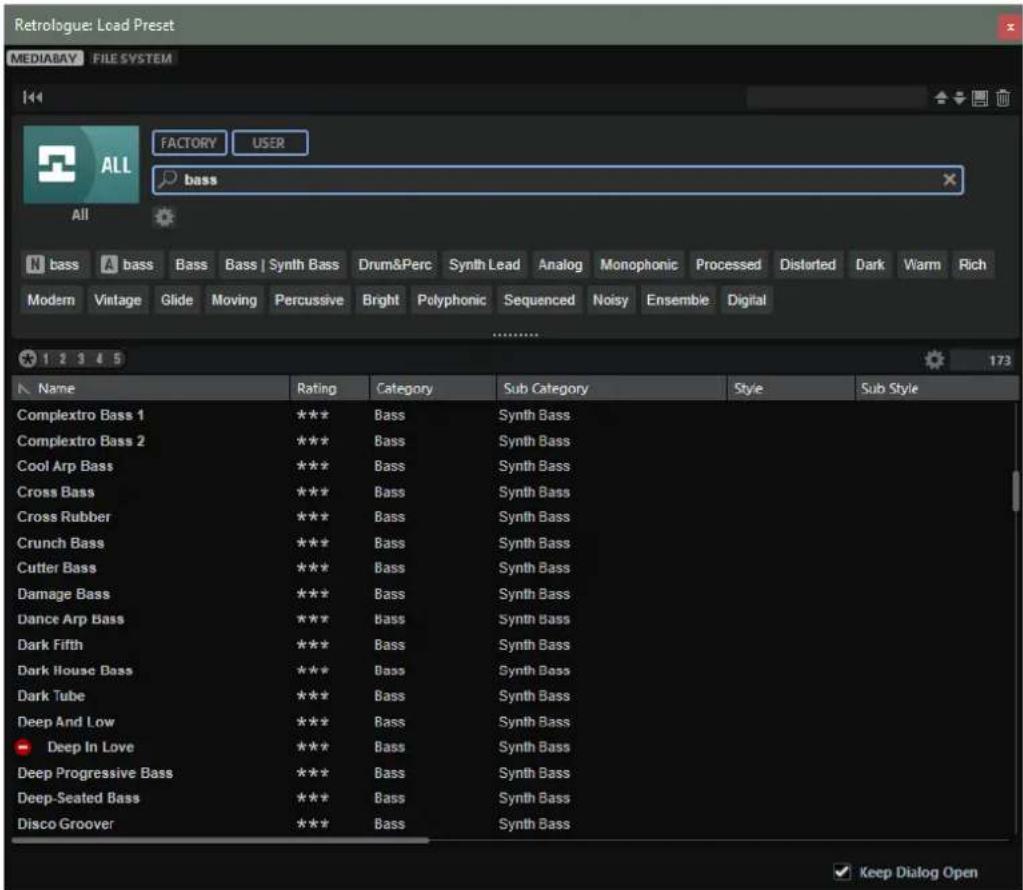This screenshot has width=1023, height=890.
Task: Apply the Vintage tag filter
Action: [117, 299]
